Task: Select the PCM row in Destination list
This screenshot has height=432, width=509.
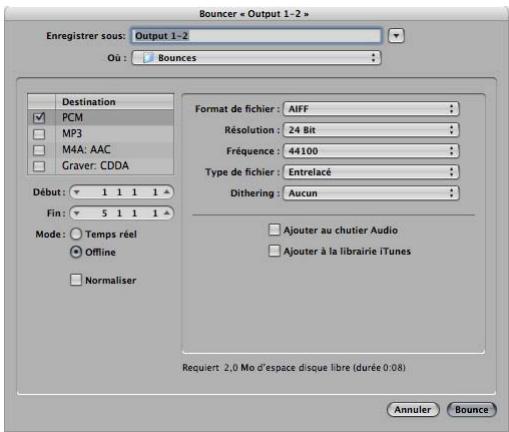Action: tap(101, 117)
